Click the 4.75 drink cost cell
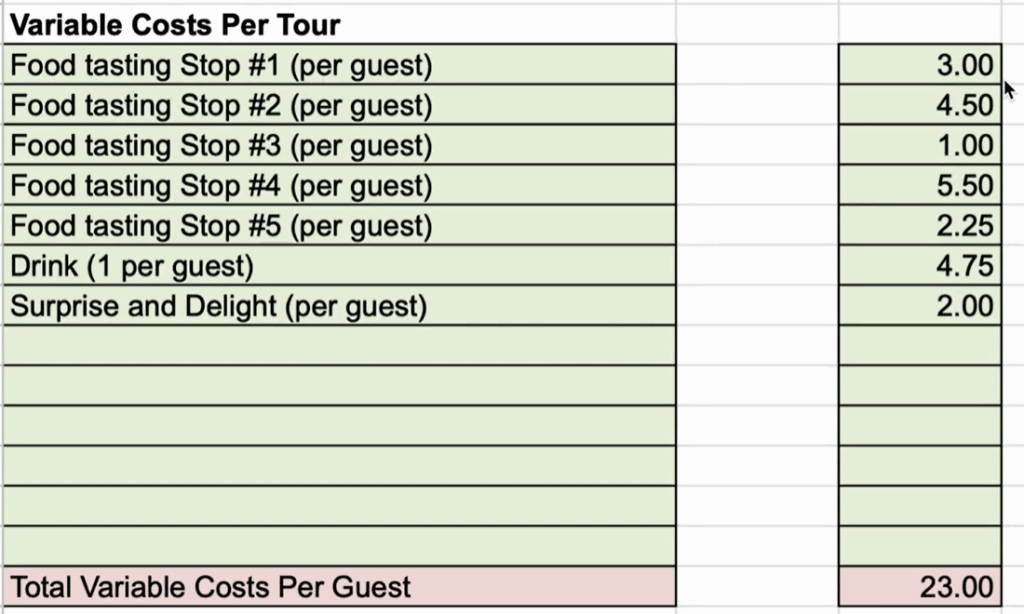 920,265
